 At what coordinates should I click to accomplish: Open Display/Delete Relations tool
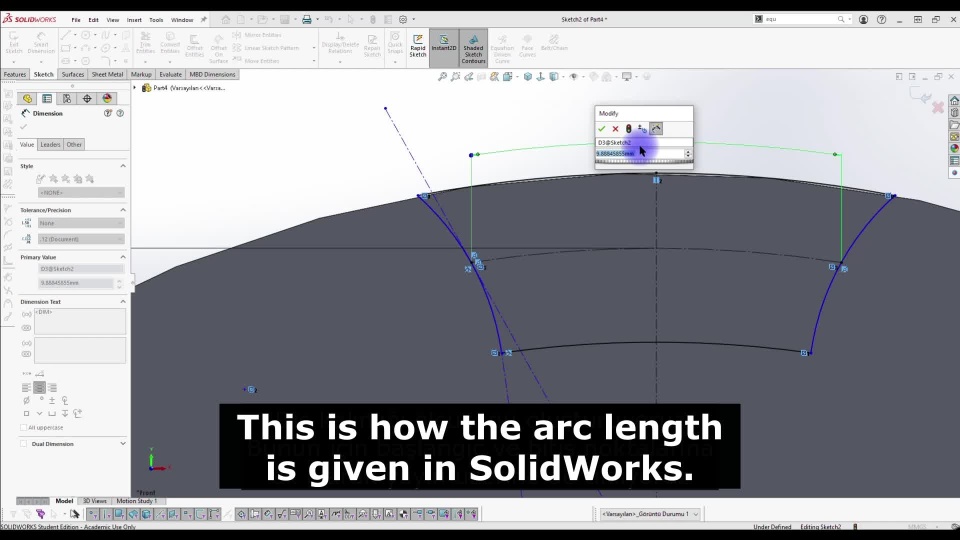(x=340, y=43)
